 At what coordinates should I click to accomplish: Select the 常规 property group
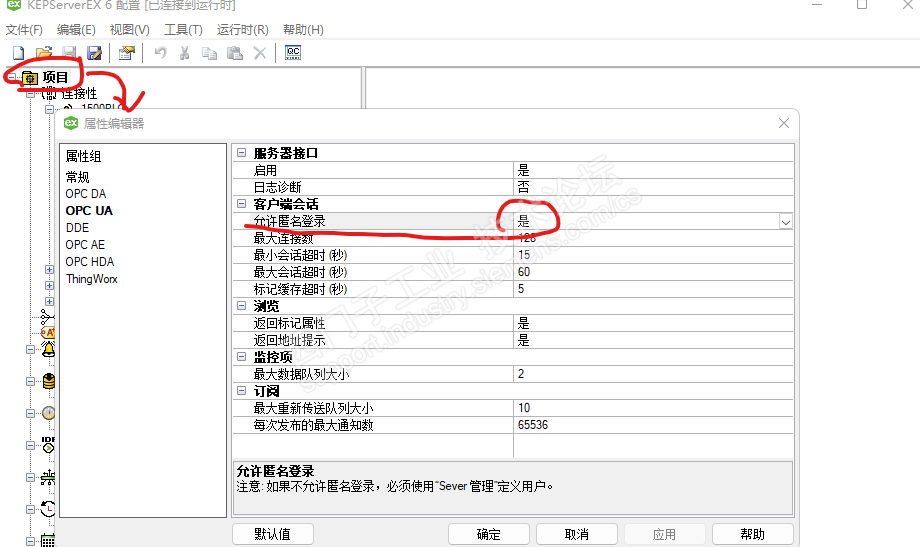pyautogui.click(x=77, y=177)
